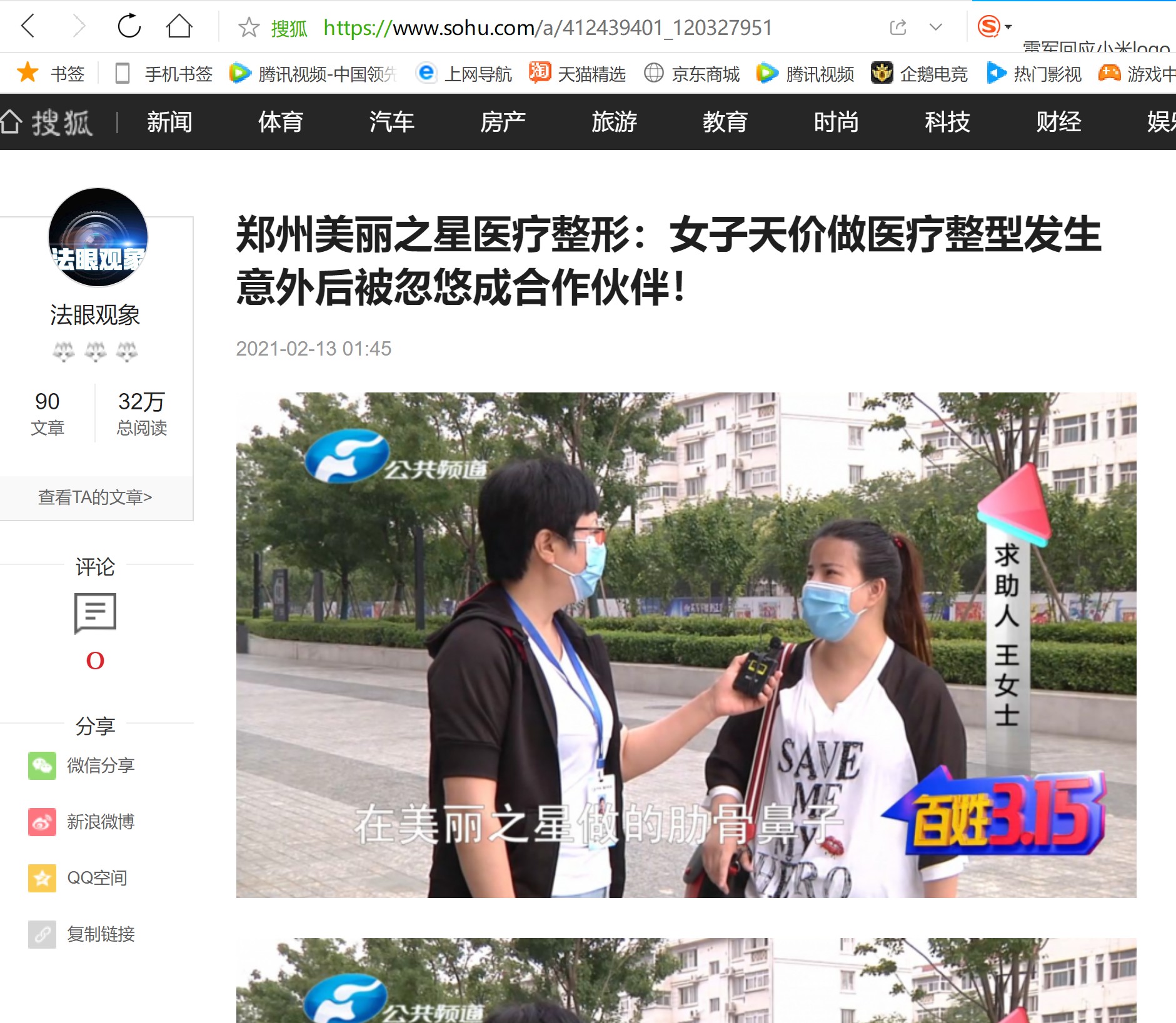
Task: Open 上网导航 bookmark
Action: pyautogui.click(x=464, y=74)
